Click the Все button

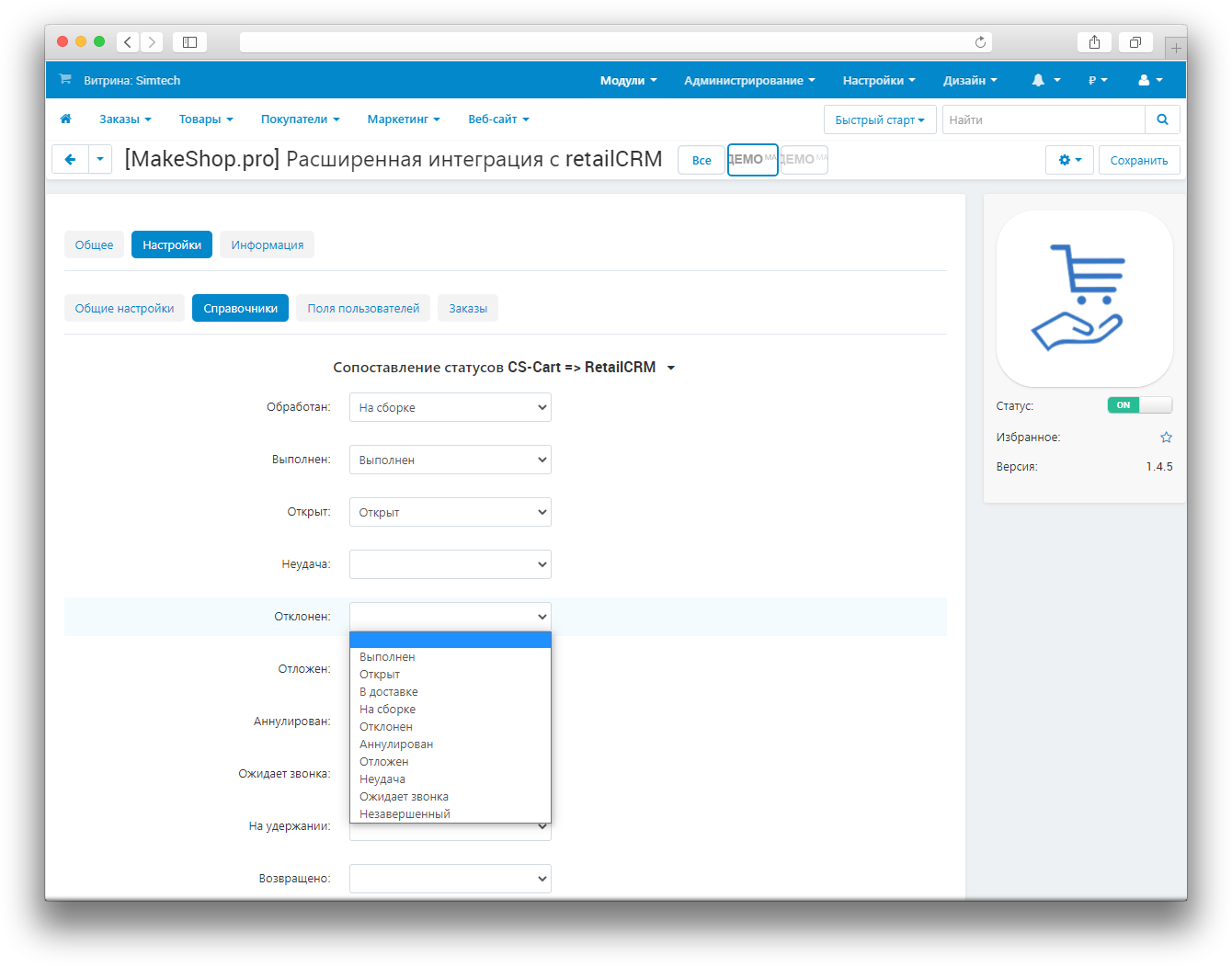(x=702, y=160)
